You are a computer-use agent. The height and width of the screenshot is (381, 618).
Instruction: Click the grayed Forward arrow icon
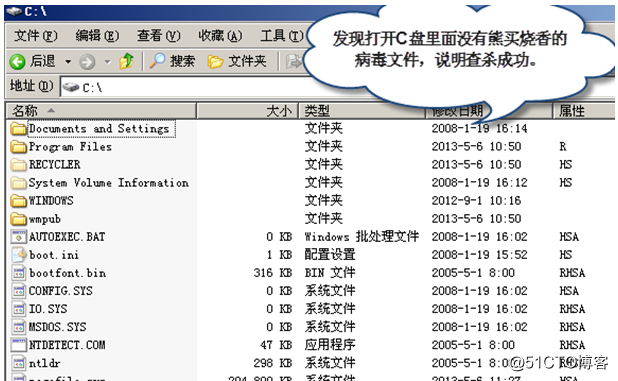[x=87, y=62]
